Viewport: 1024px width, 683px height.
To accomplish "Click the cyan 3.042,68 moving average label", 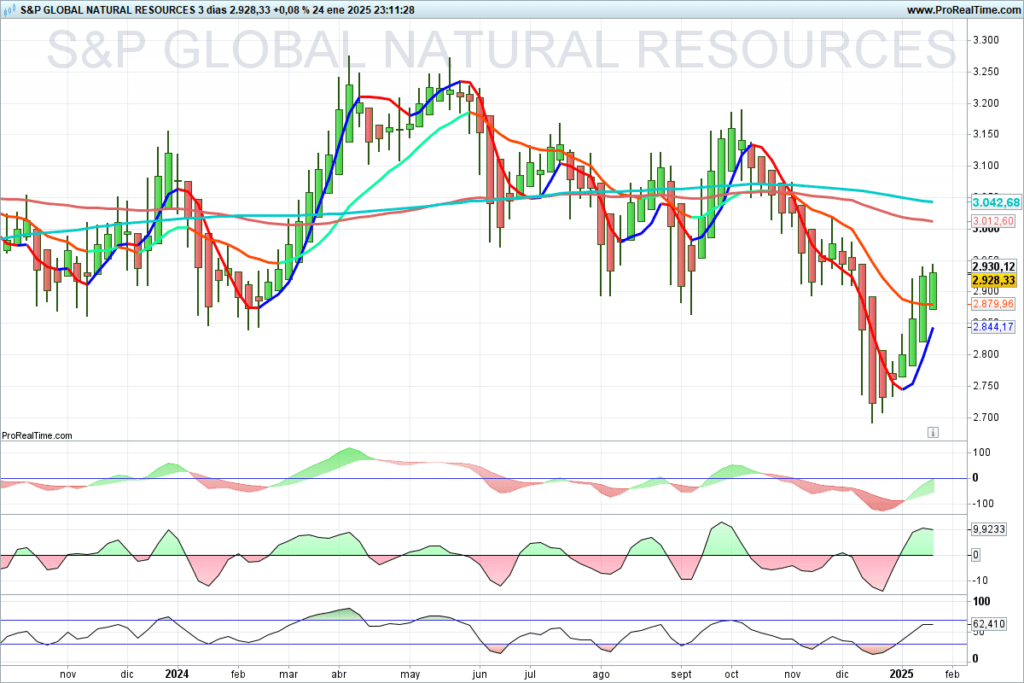I will pyautogui.click(x=996, y=202).
